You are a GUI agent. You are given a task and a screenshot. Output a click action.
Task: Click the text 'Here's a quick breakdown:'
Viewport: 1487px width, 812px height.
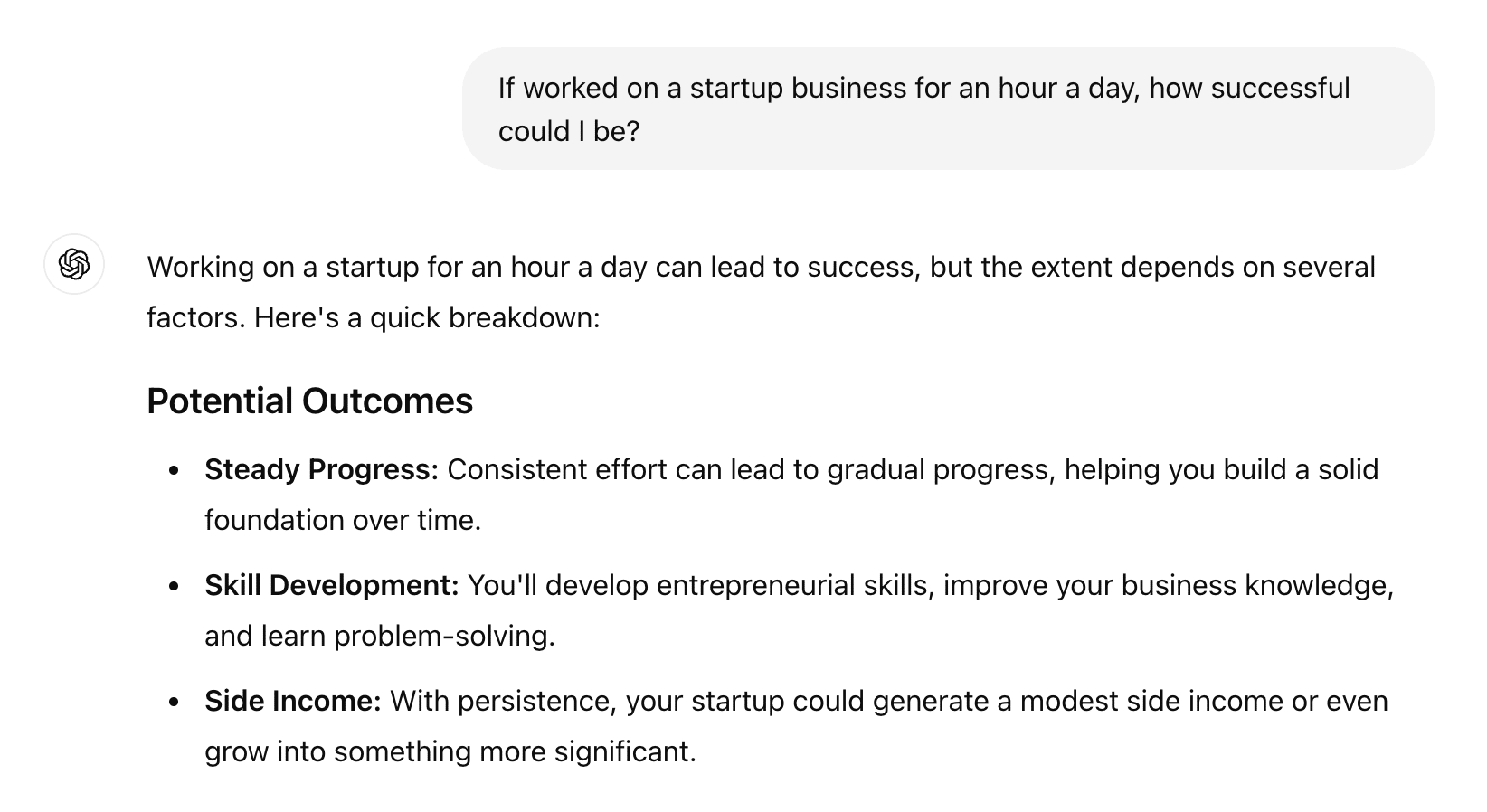pyautogui.click(x=427, y=318)
